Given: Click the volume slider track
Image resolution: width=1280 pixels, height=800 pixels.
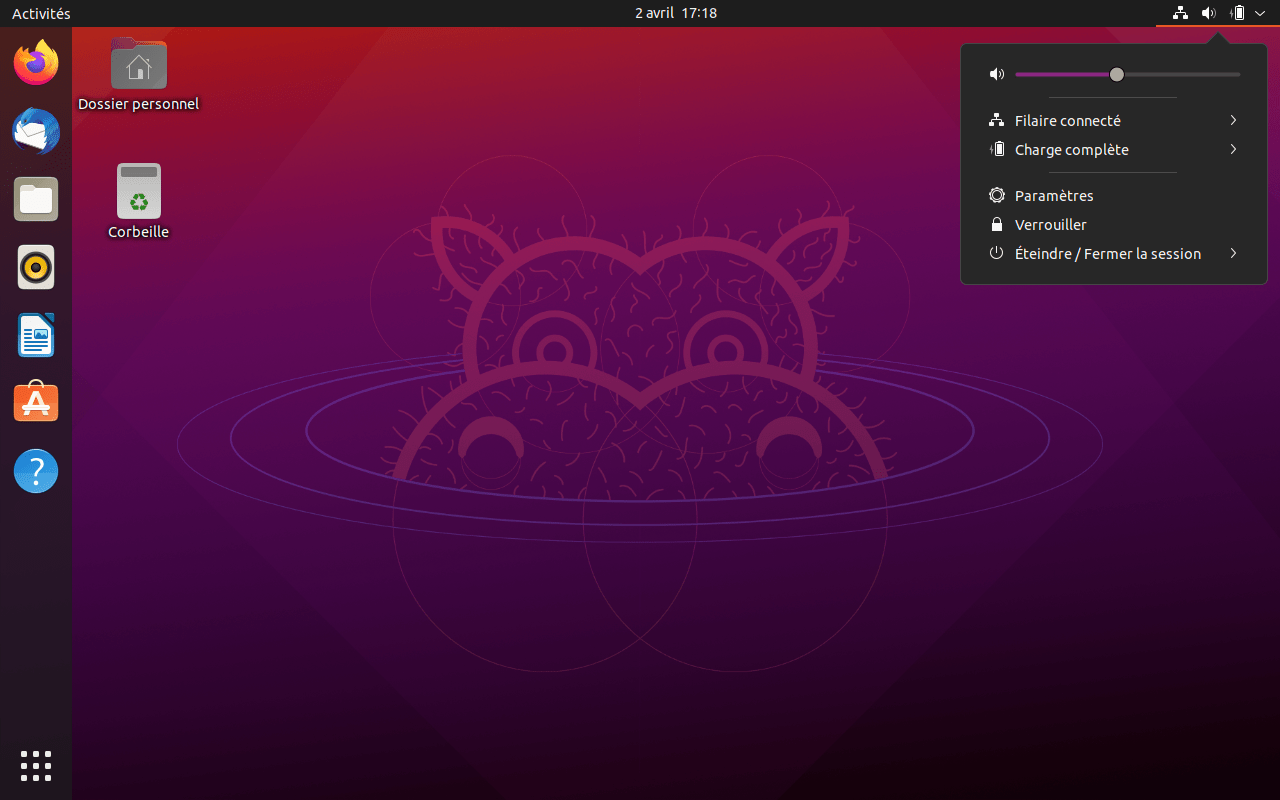Looking at the screenshot, I should click(x=1180, y=75).
